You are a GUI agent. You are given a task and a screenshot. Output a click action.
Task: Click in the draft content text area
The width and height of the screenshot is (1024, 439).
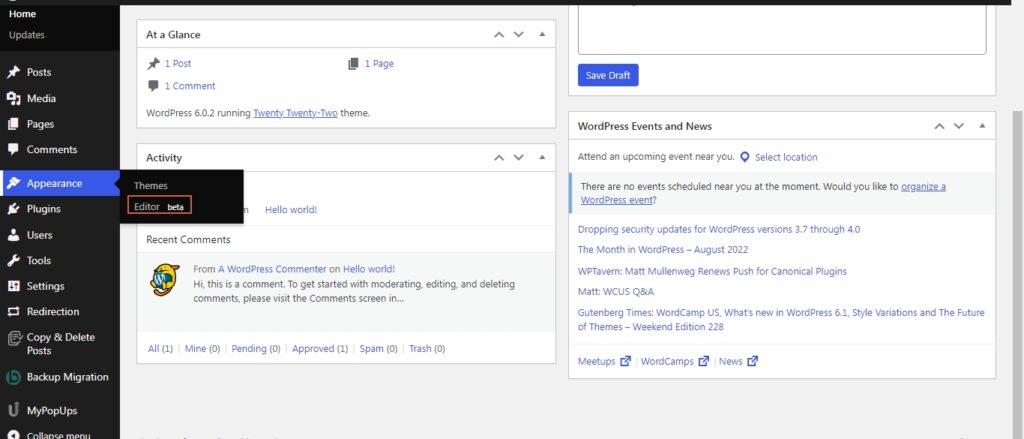click(x=782, y=29)
